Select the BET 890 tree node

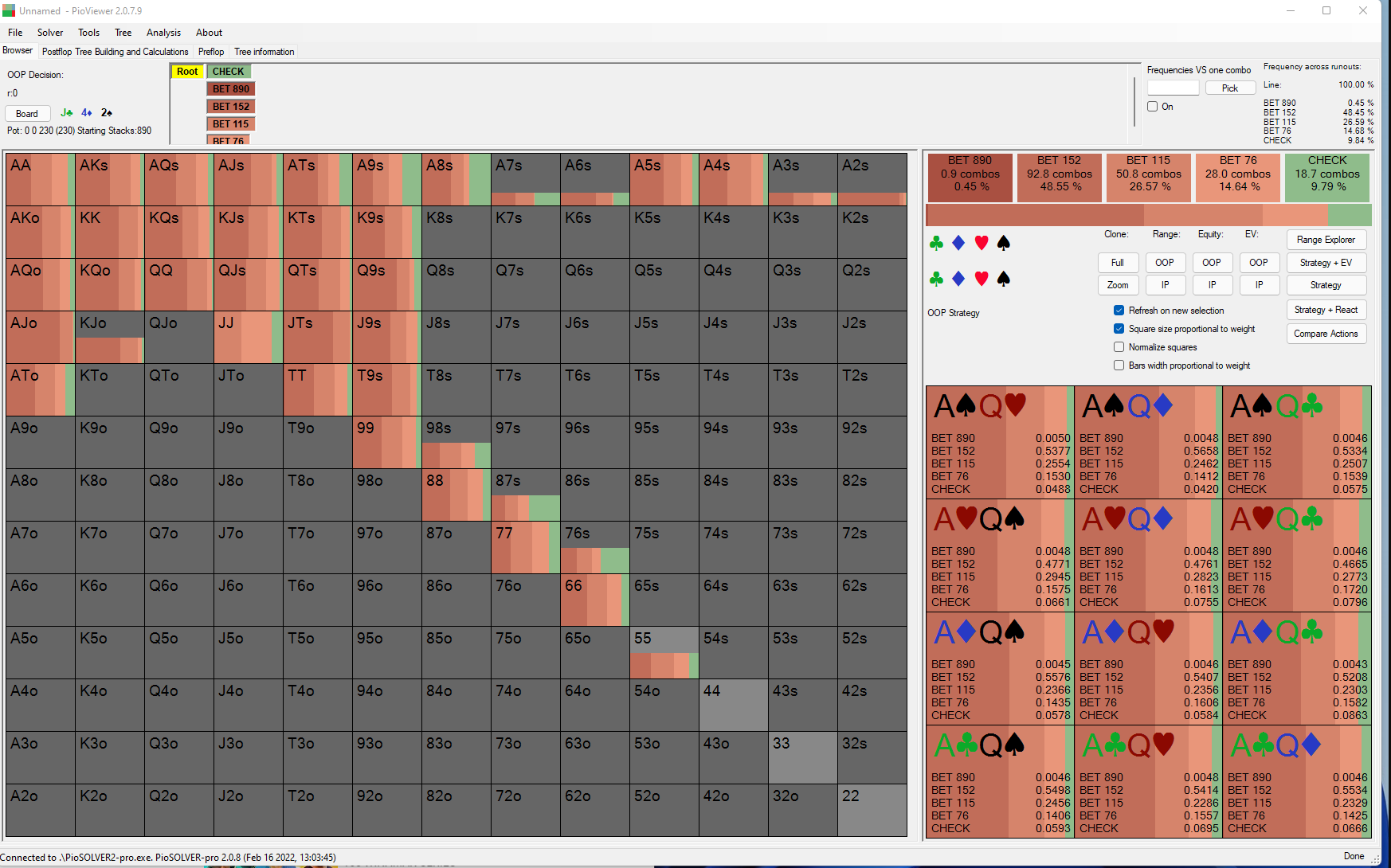tap(231, 89)
